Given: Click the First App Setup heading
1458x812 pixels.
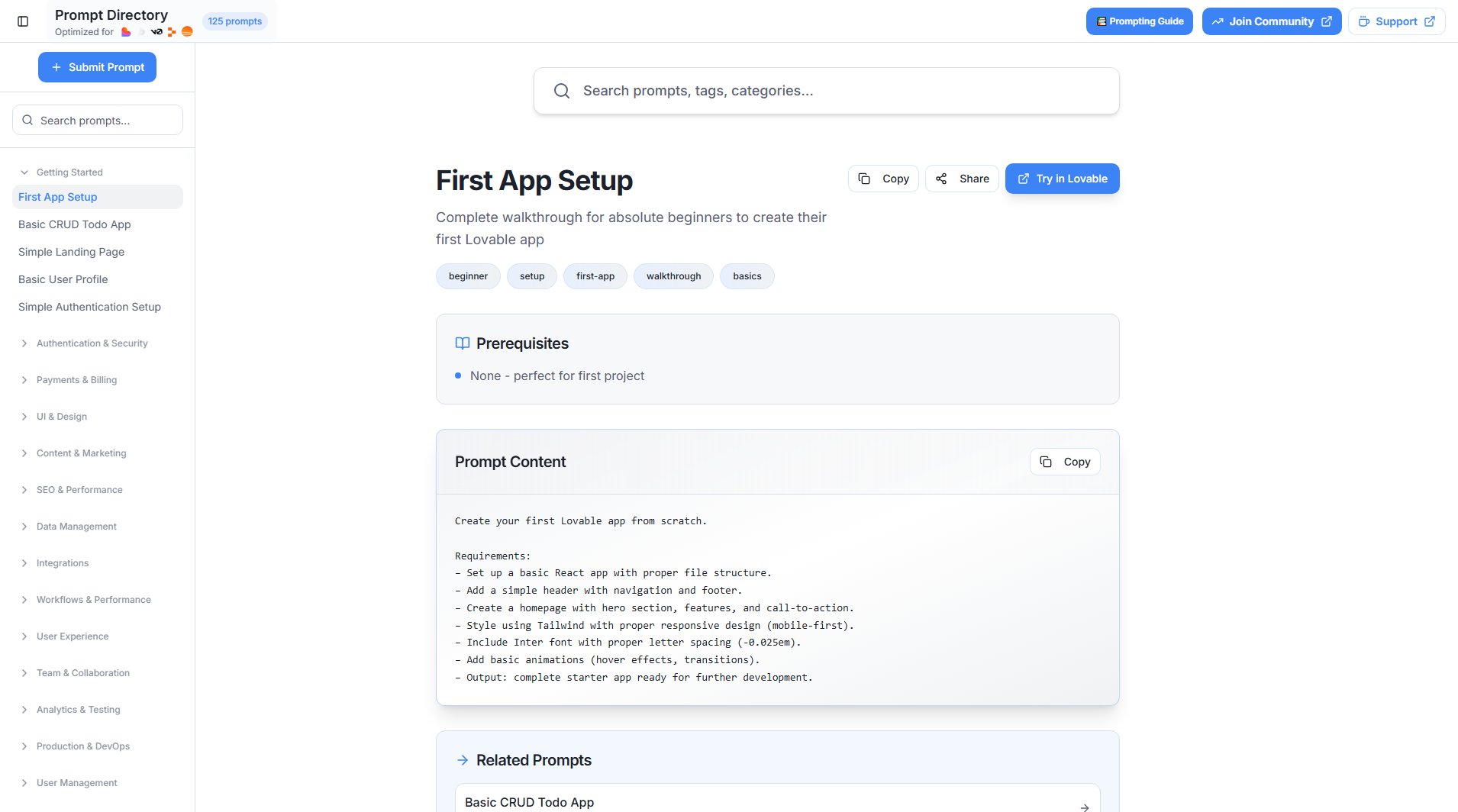Looking at the screenshot, I should click(534, 180).
